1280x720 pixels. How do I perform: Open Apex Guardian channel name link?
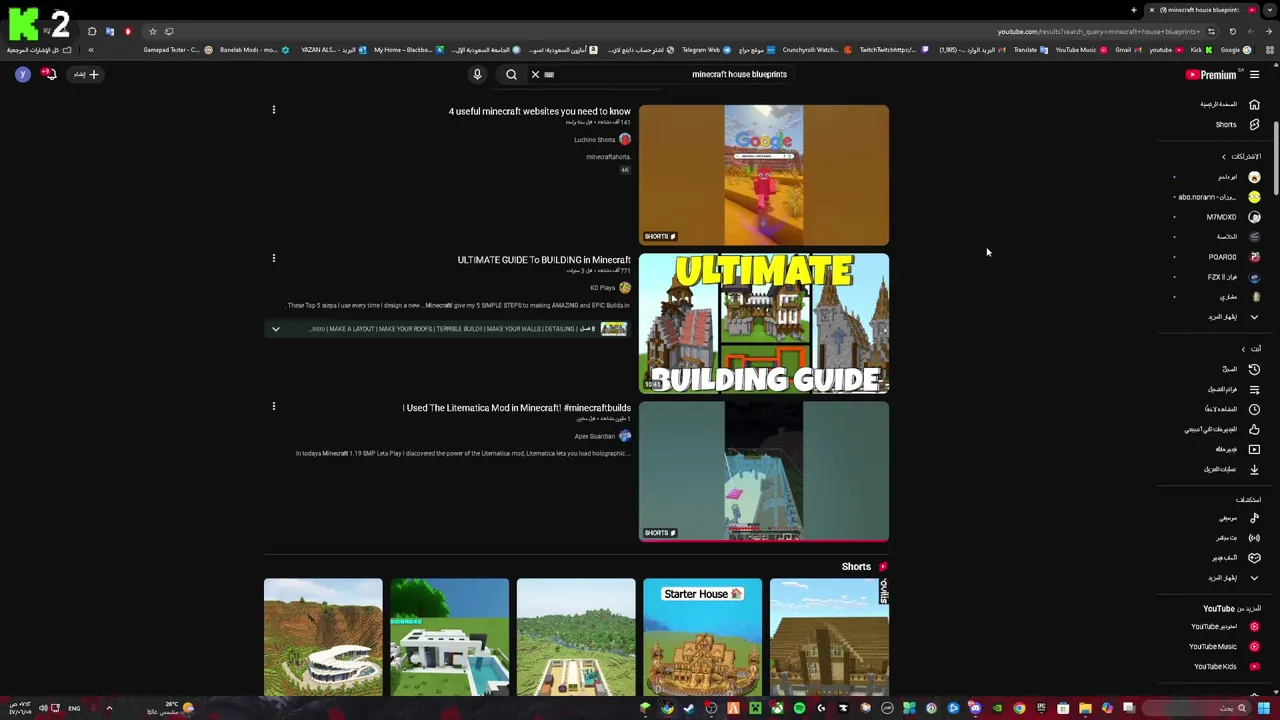pos(595,436)
